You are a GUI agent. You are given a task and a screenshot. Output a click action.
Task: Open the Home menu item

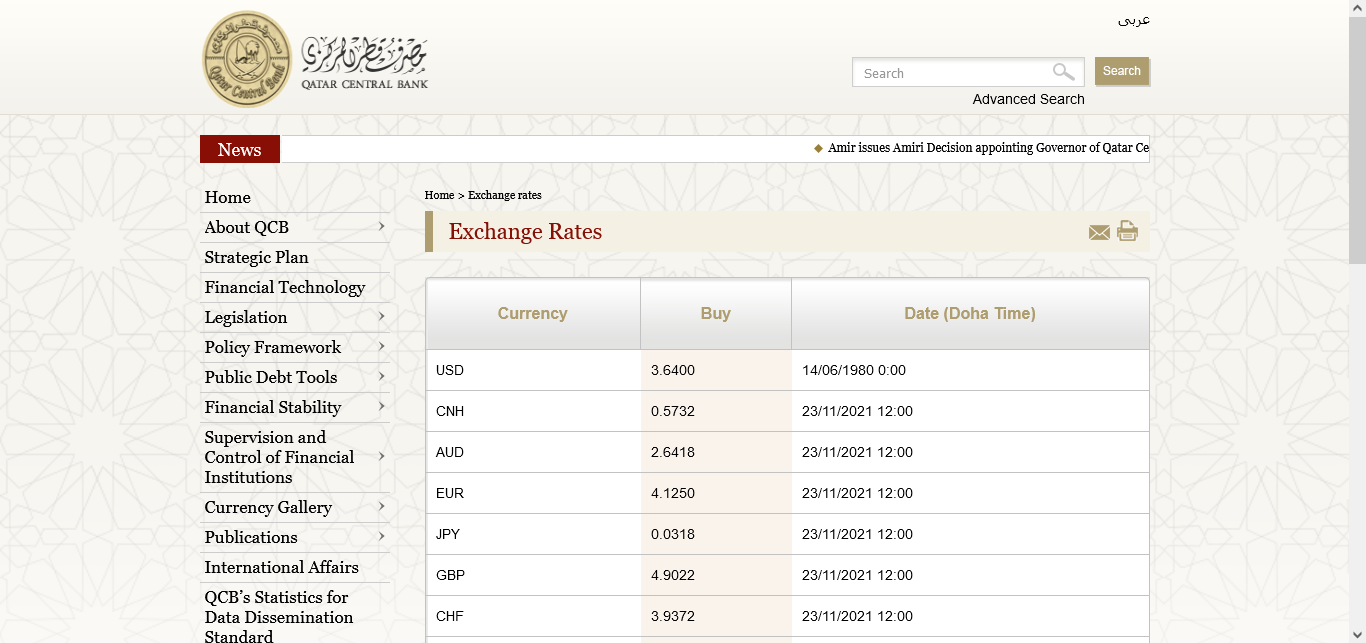pyautogui.click(x=228, y=198)
